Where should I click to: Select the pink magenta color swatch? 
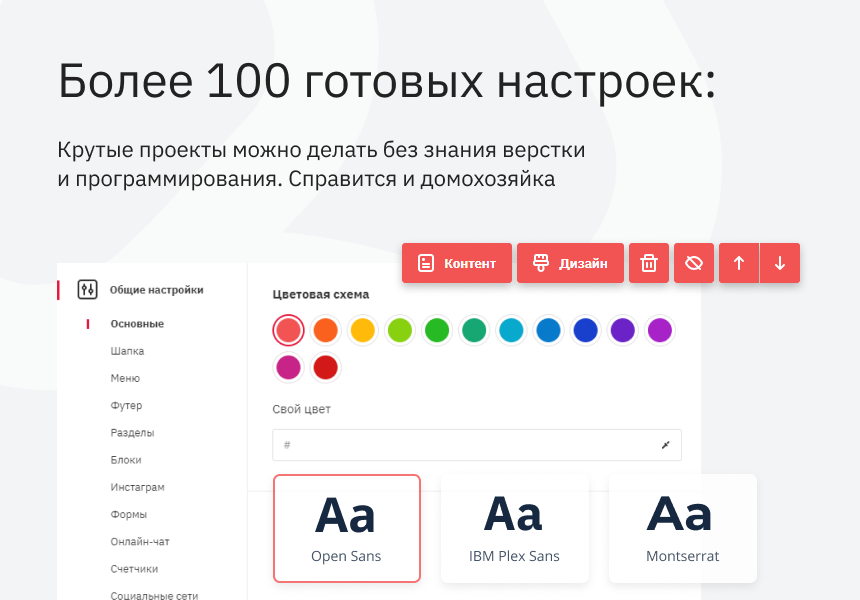[288, 367]
